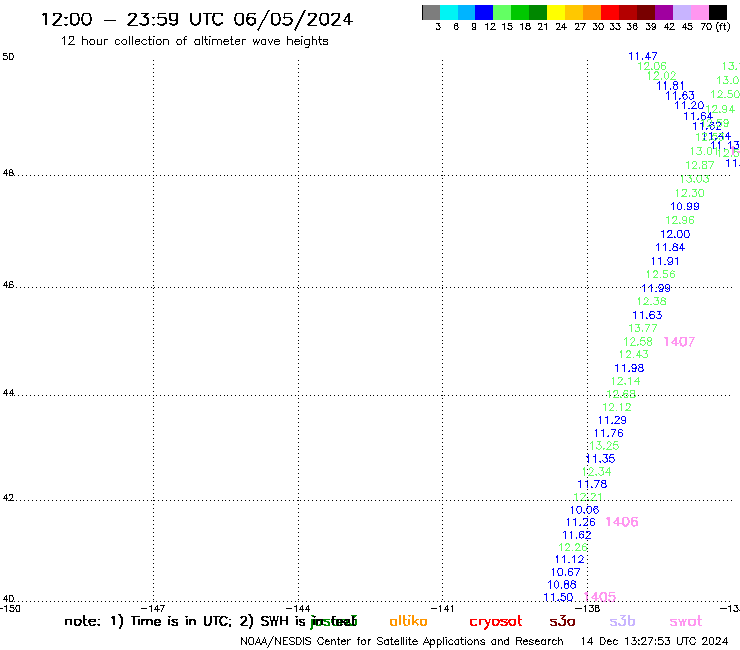This screenshot has width=740, height=650.
Task: Click the wave height value '11.26'
Action: pos(580,522)
